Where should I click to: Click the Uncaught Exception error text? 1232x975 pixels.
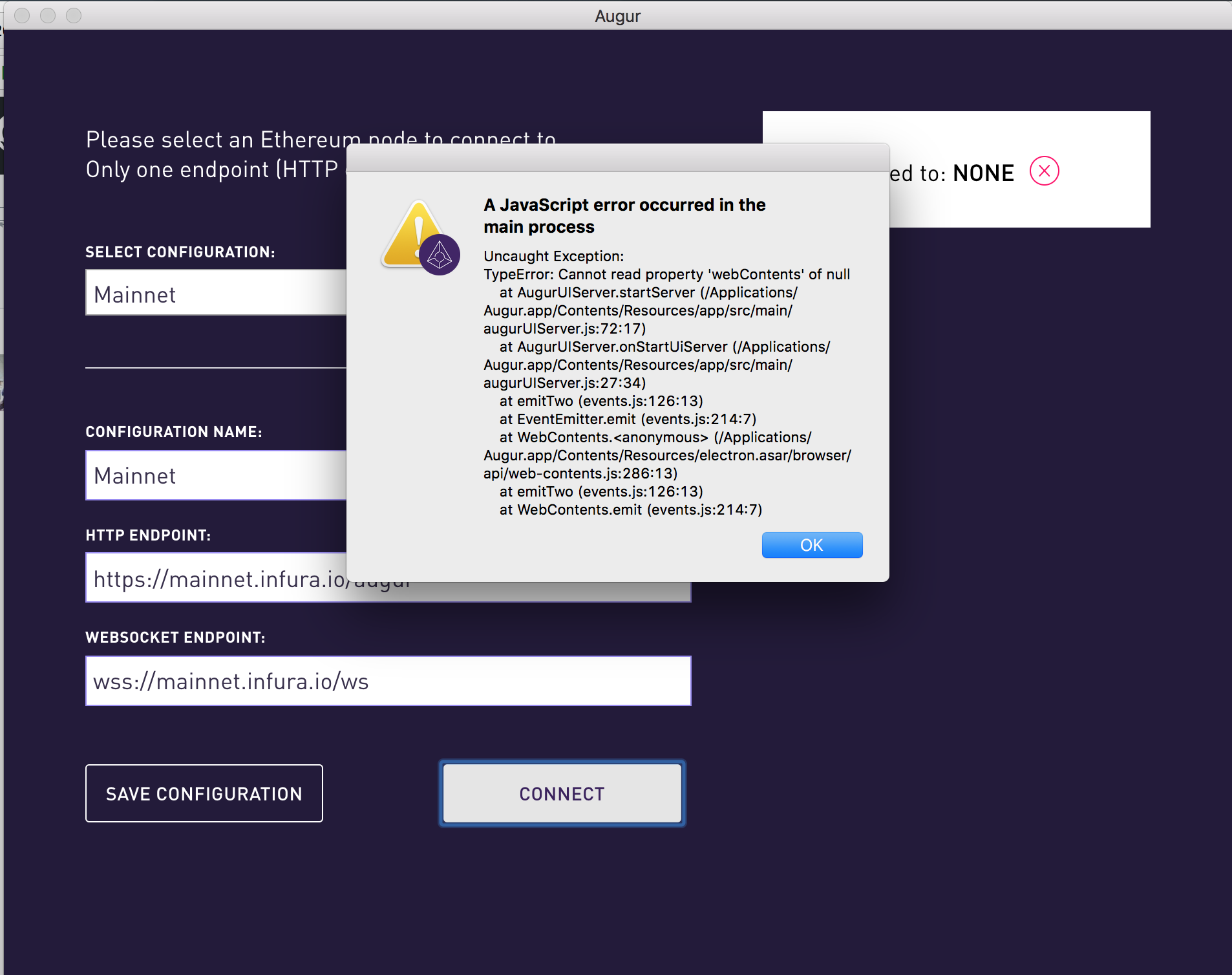(553, 256)
